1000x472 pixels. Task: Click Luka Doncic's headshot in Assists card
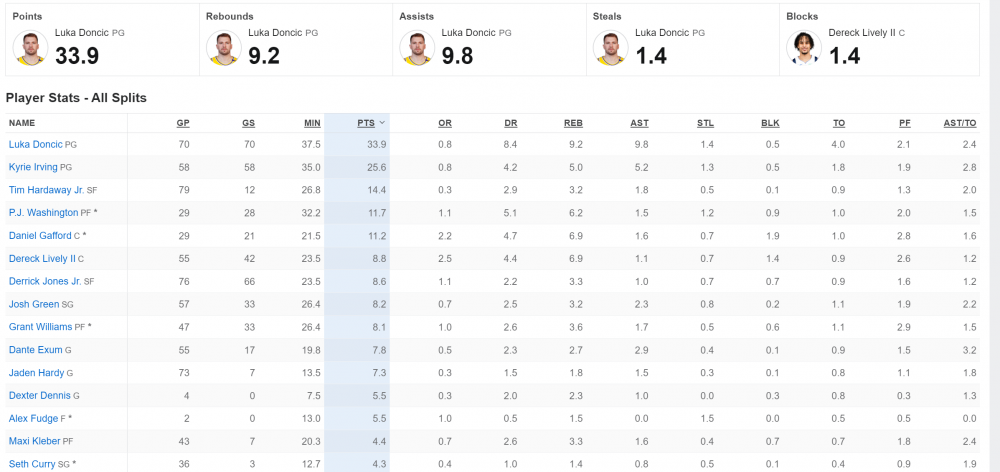(417, 48)
